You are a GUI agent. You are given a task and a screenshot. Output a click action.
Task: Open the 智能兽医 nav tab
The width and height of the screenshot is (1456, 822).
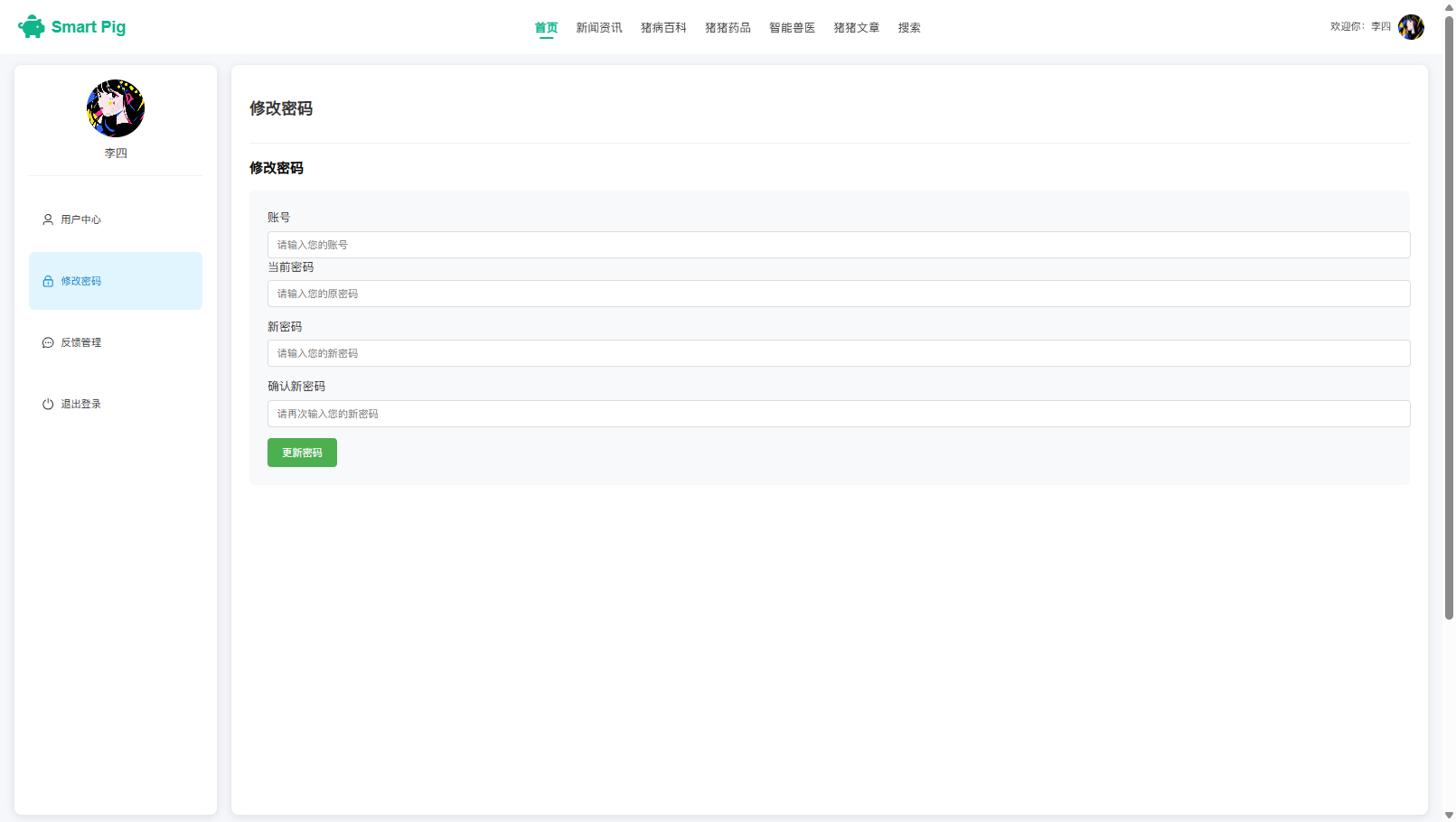(x=792, y=28)
